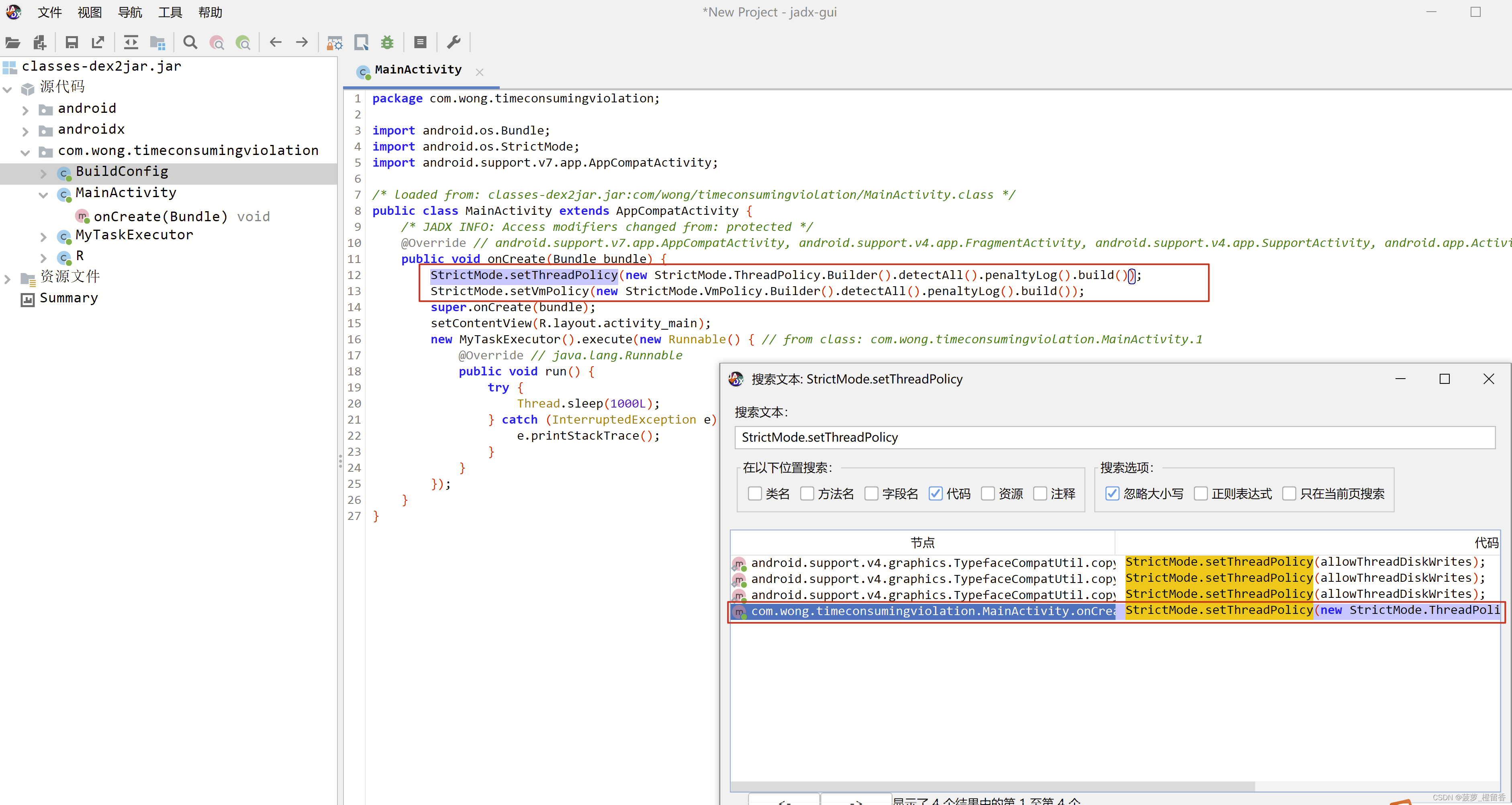Open the Log viewer icon

[x=420, y=42]
